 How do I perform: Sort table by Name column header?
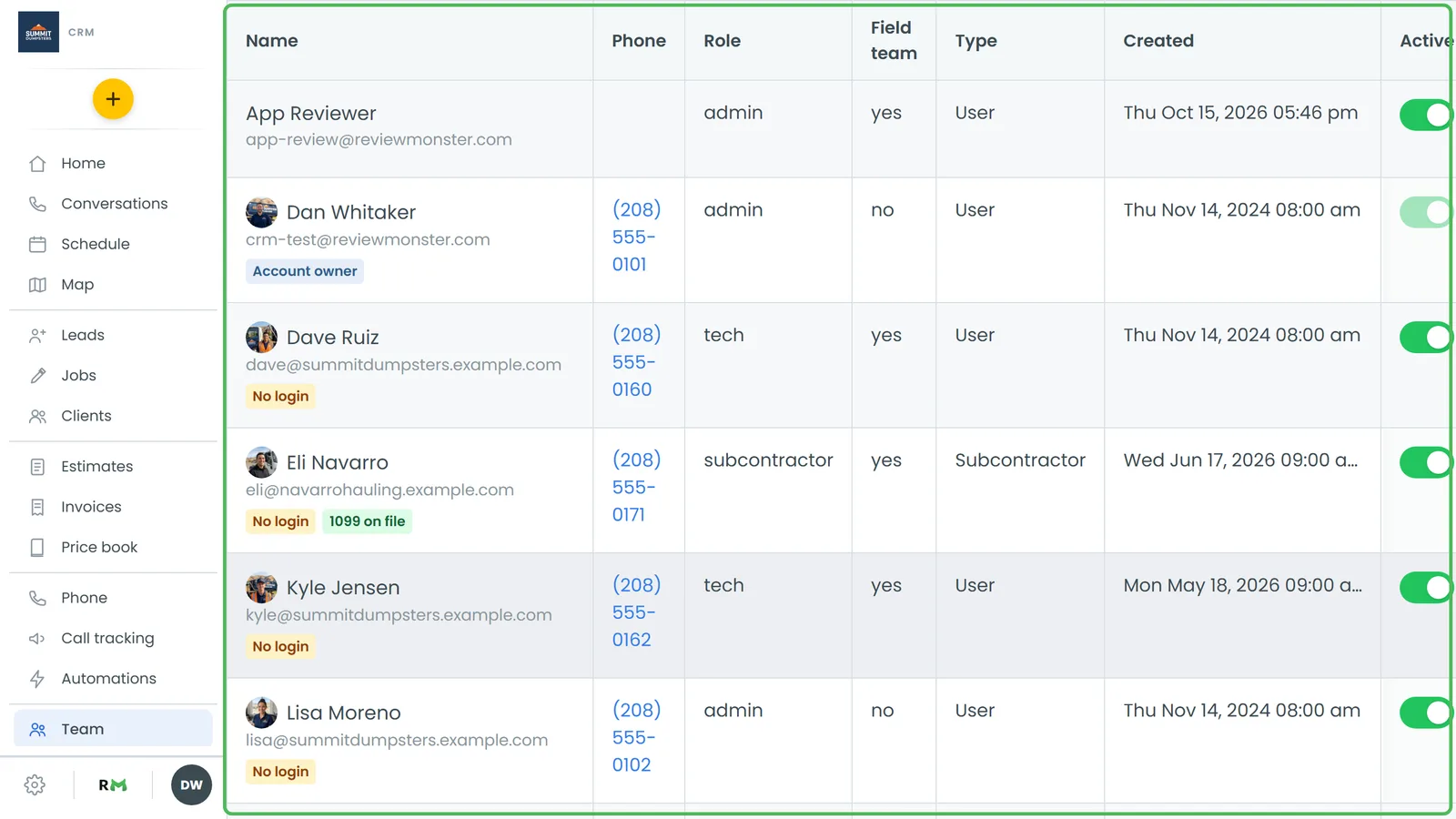tap(271, 41)
